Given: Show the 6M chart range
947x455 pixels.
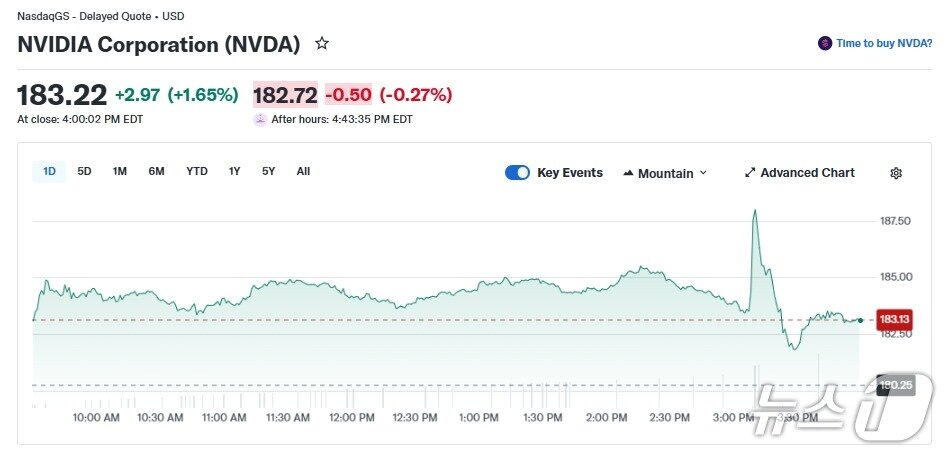Looking at the screenshot, I should pos(156,171).
